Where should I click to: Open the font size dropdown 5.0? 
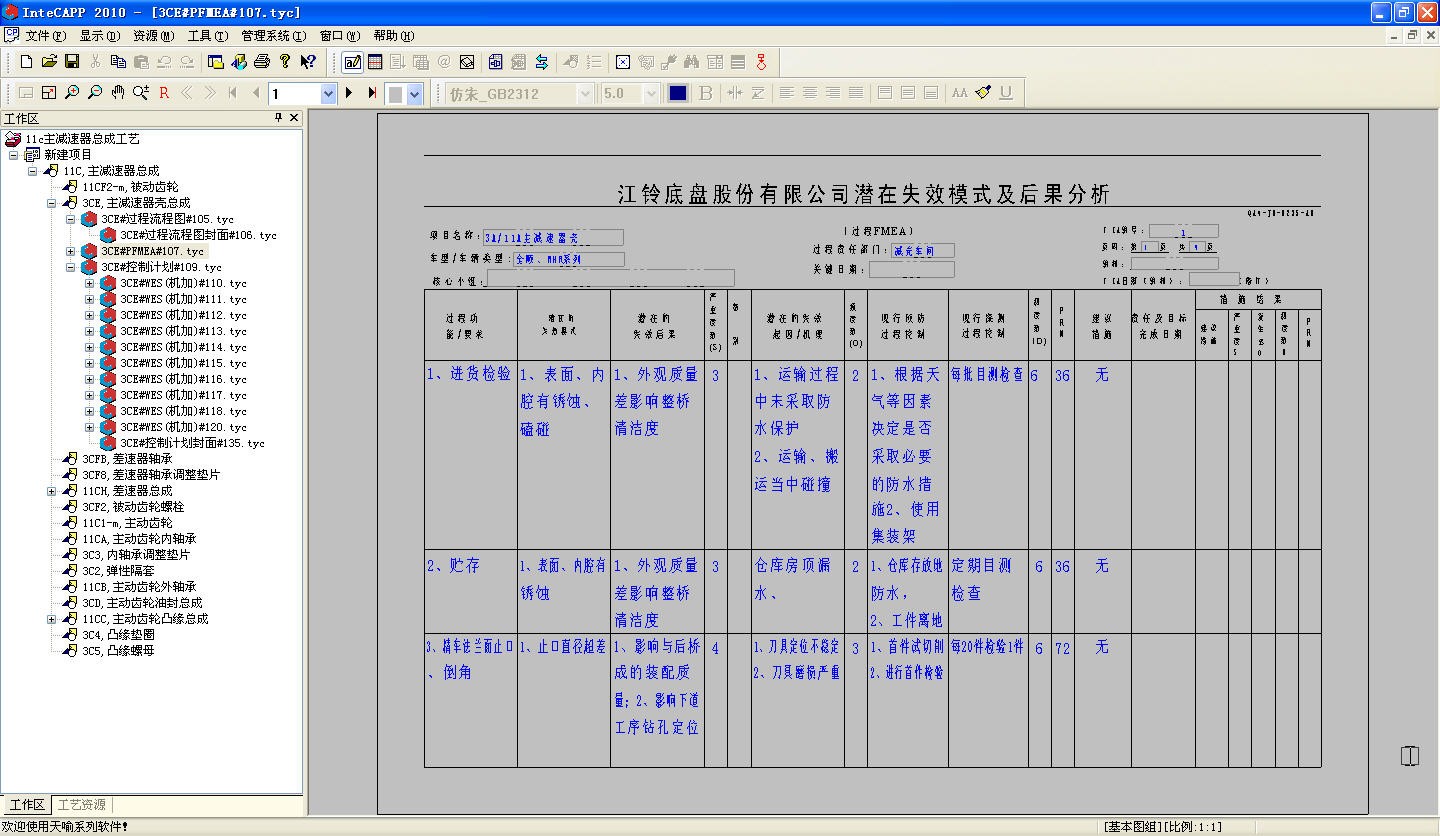(x=651, y=93)
